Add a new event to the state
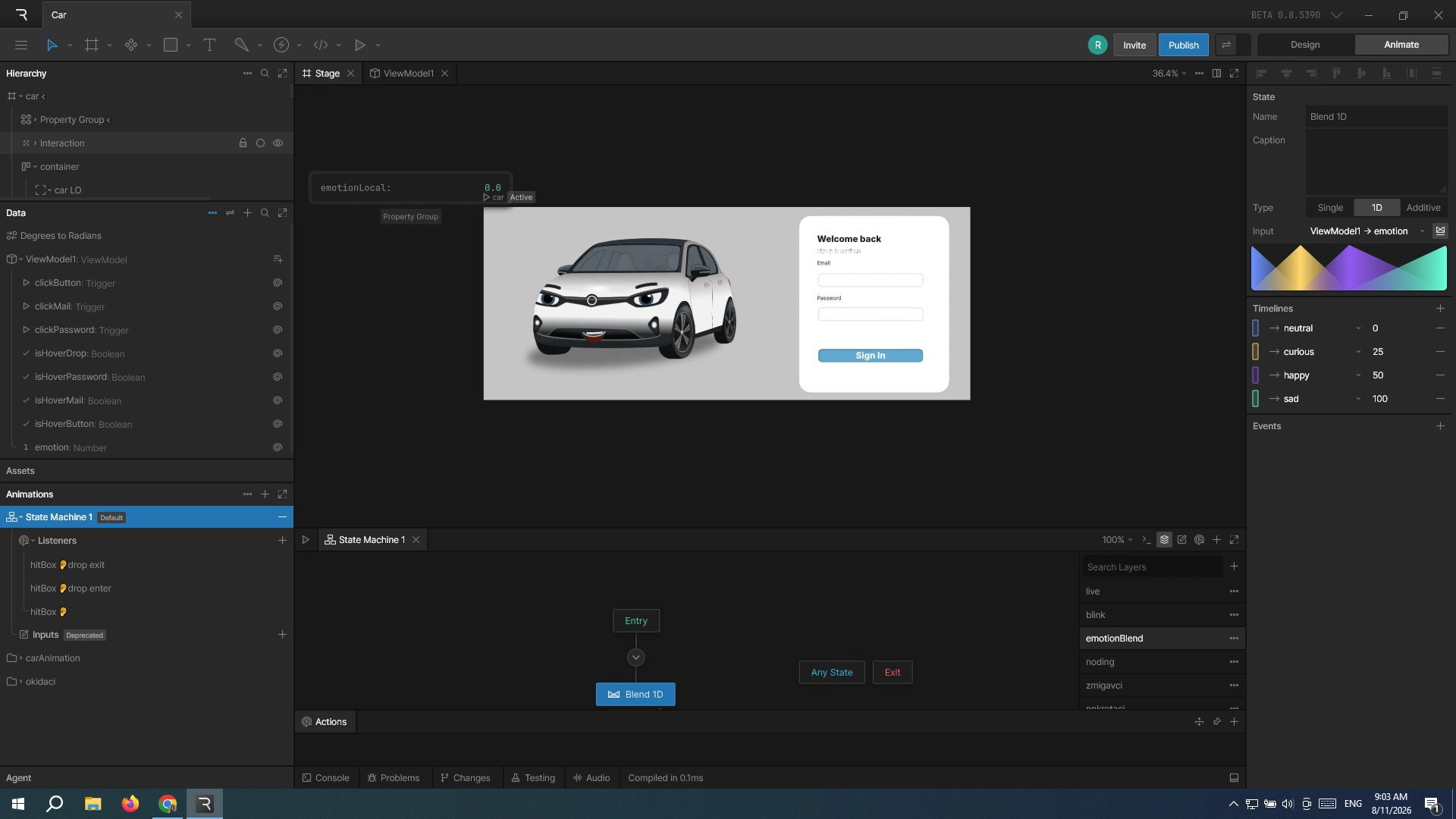 1440,426
